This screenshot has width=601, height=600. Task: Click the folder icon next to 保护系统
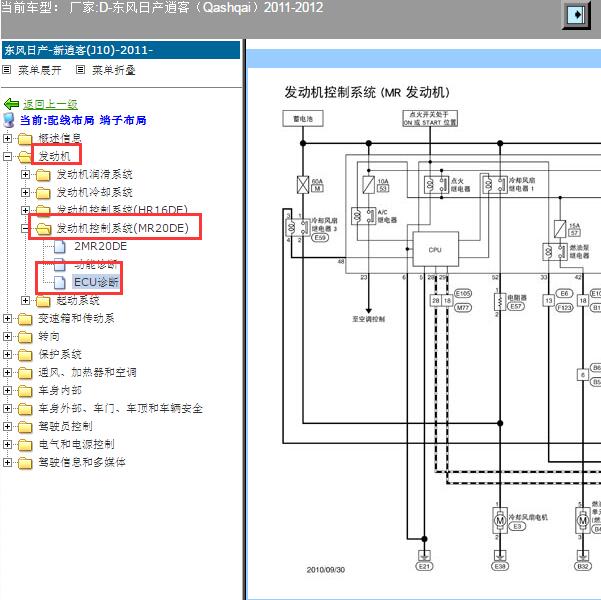pos(25,355)
